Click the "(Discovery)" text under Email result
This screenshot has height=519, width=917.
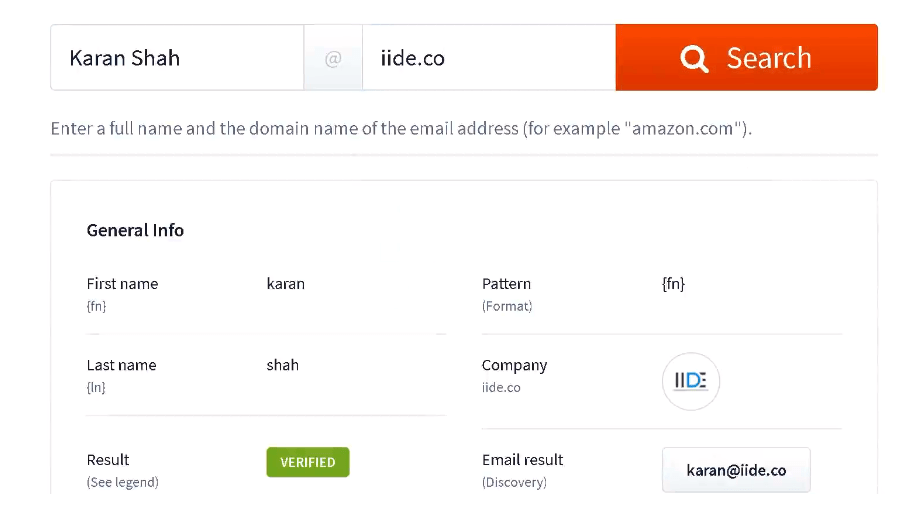(514, 482)
